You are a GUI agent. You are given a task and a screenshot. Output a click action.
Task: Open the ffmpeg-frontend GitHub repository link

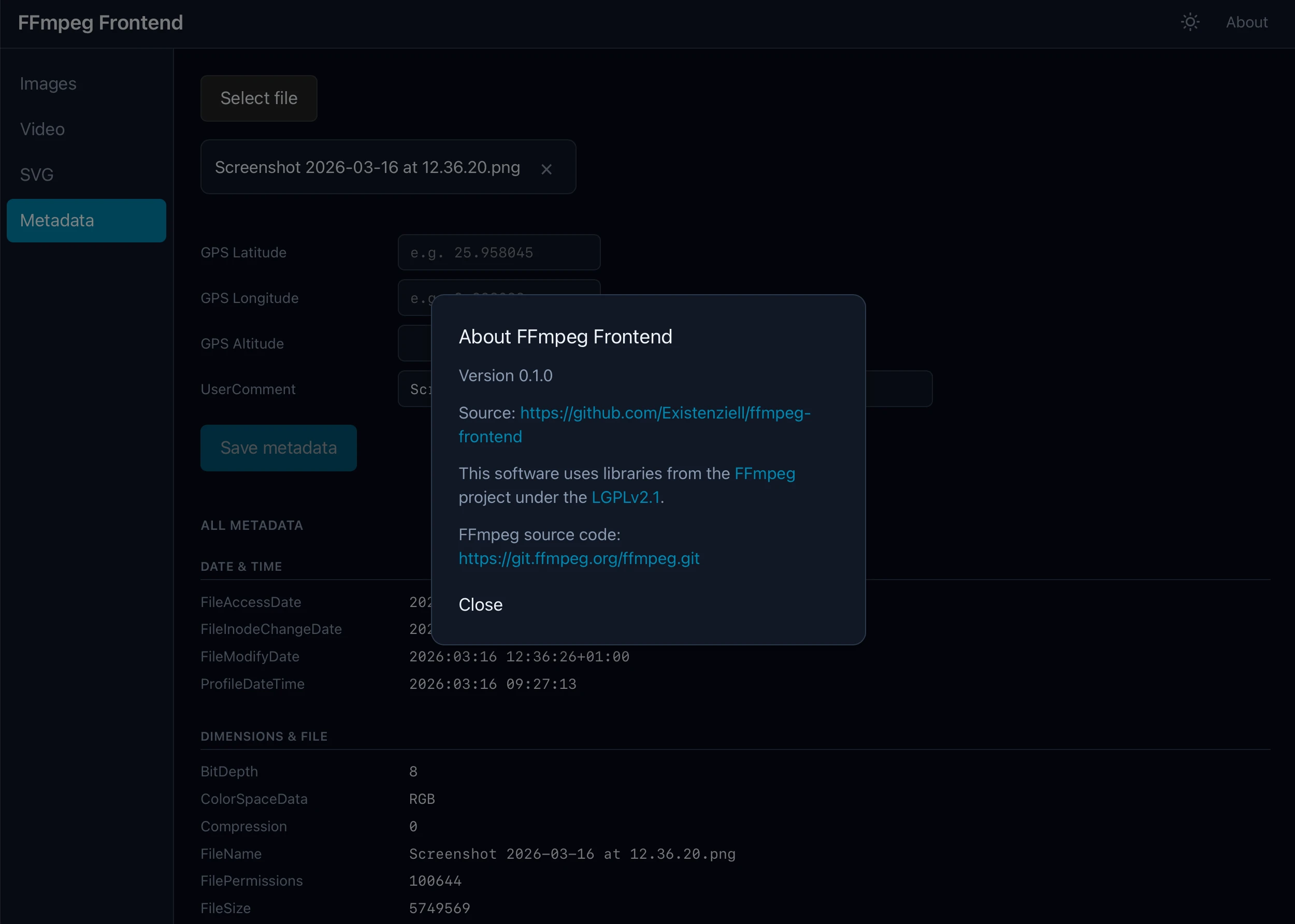coord(665,413)
